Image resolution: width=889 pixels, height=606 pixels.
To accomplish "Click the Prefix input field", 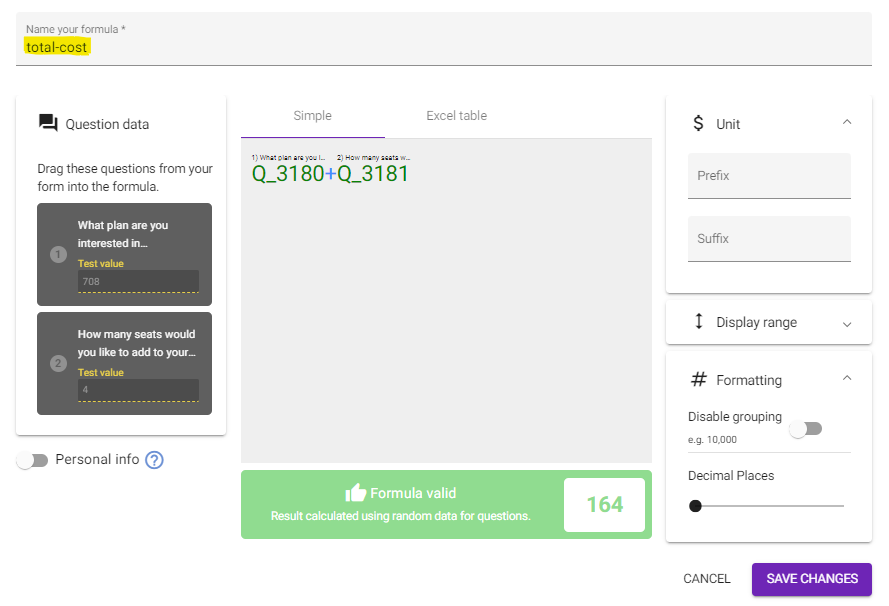I will [769, 176].
